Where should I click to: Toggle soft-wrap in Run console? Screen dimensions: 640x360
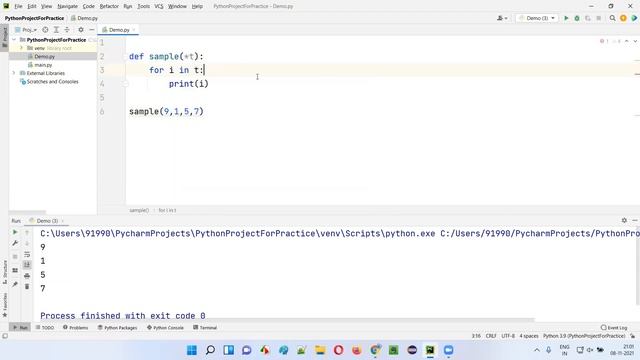coord(27,254)
